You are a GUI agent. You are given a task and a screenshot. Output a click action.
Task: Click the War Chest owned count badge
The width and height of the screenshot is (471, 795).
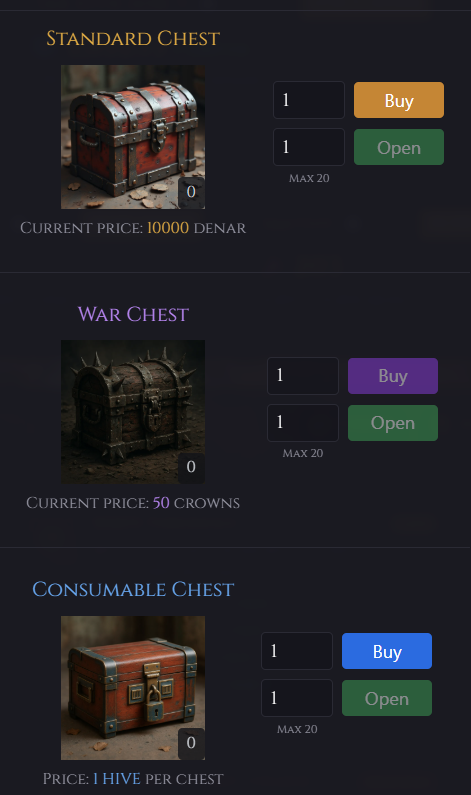pos(191,466)
